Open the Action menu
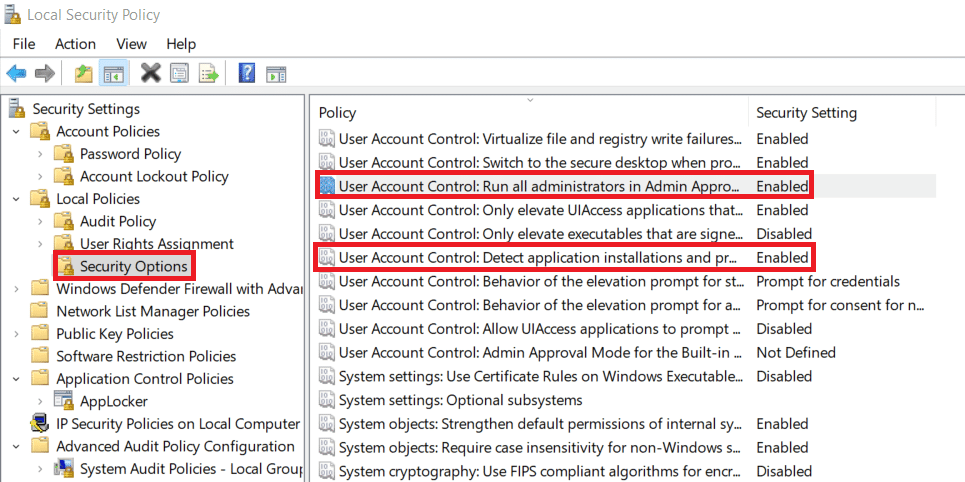 (75, 44)
